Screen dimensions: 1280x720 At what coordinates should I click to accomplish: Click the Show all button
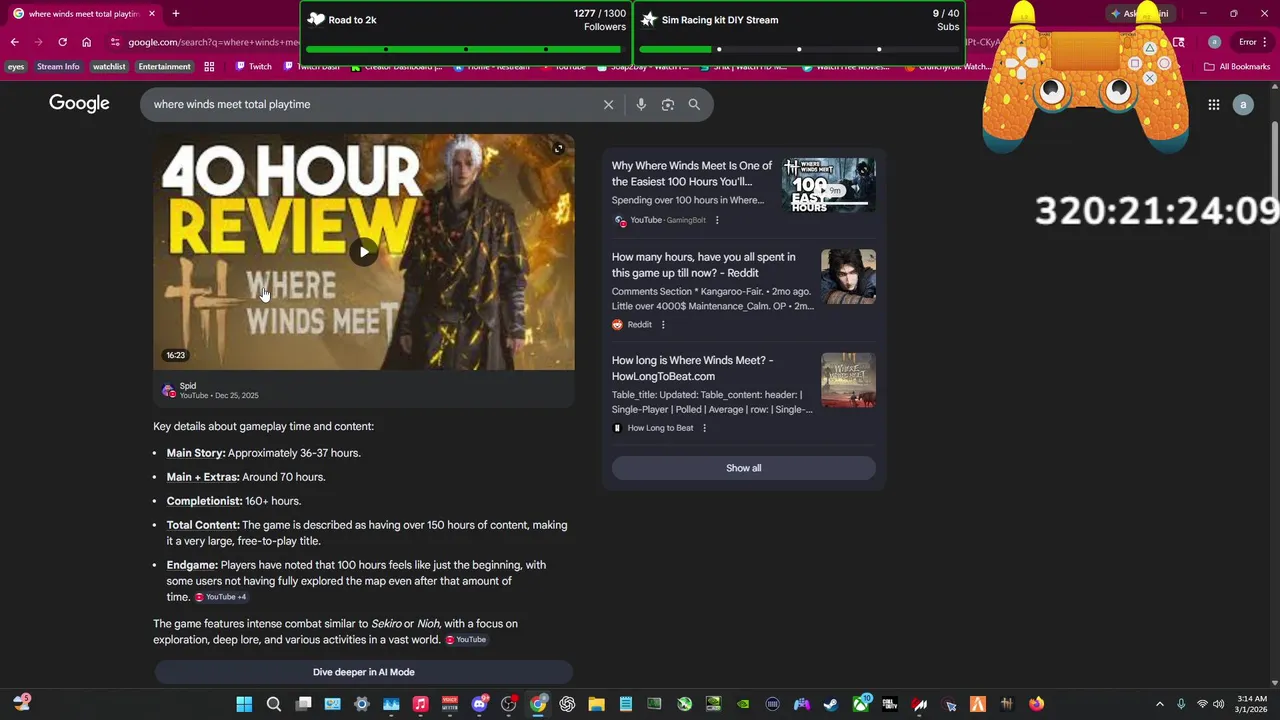743,468
